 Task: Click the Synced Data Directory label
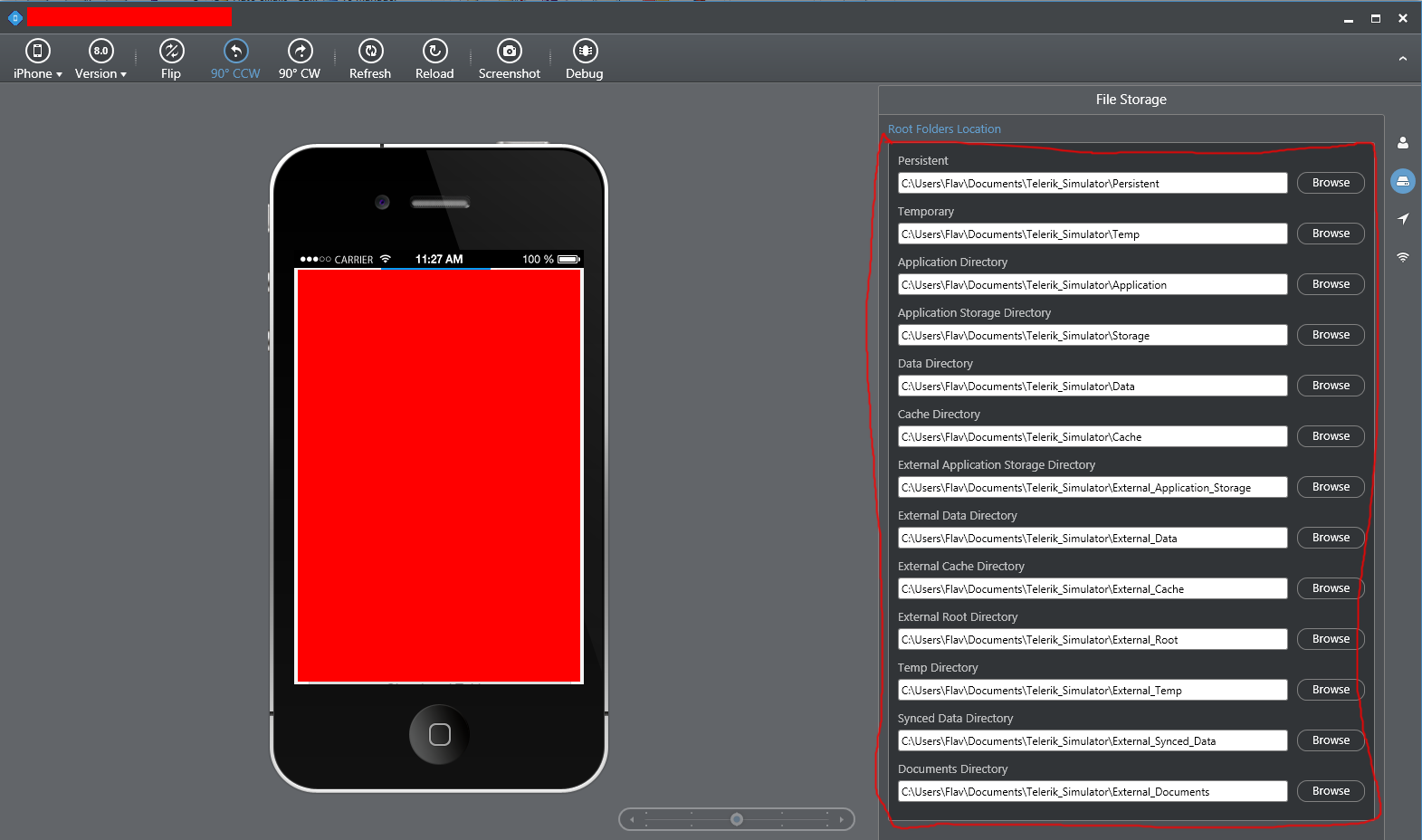coord(955,718)
